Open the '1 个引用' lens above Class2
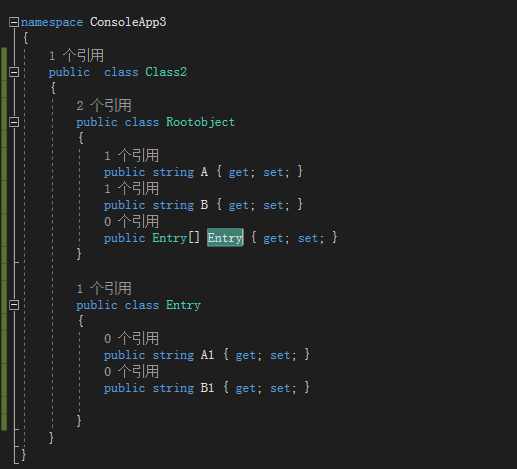The width and height of the screenshot is (517, 469). (x=76, y=55)
